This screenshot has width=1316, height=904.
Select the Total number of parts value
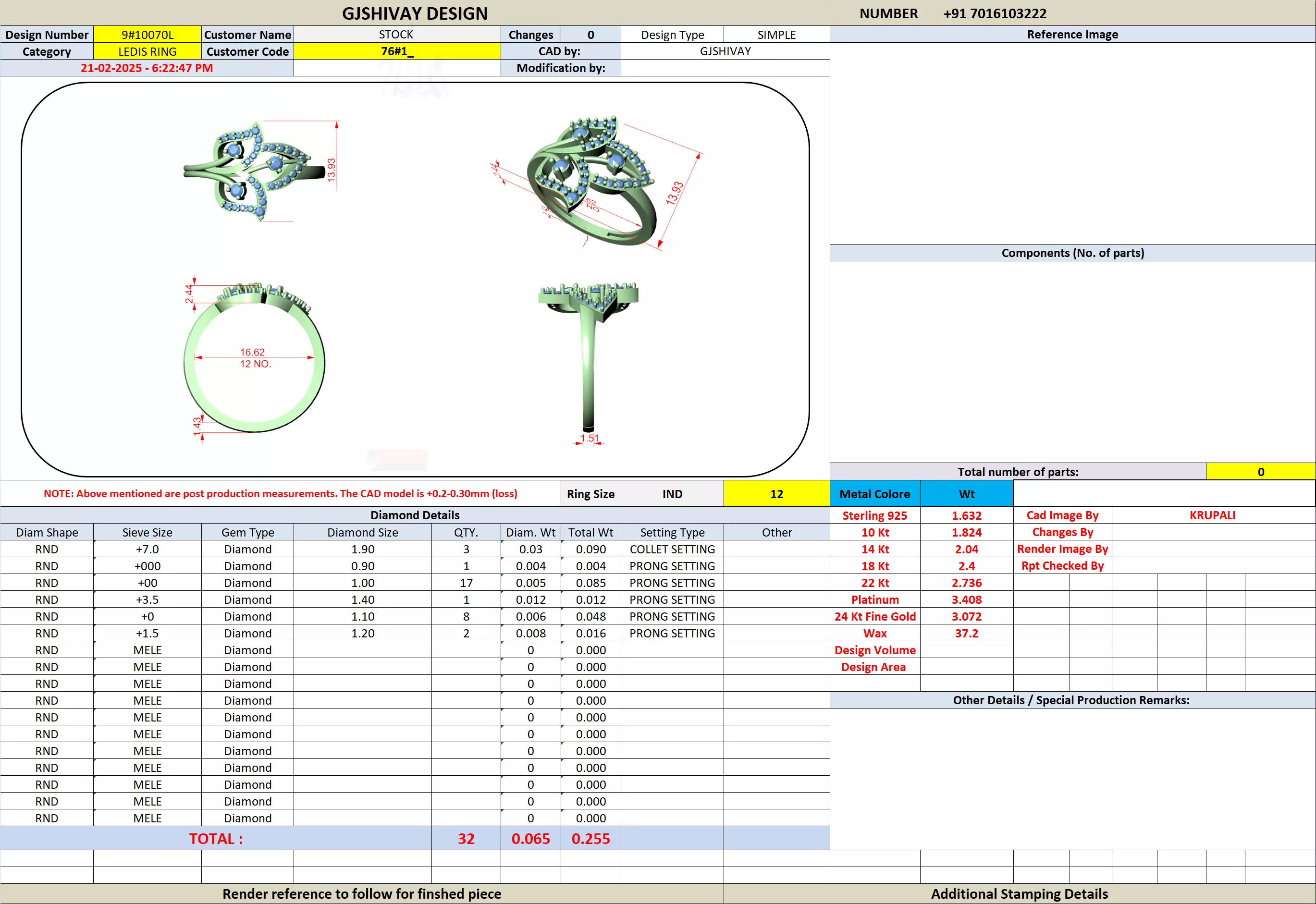(1260, 472)
